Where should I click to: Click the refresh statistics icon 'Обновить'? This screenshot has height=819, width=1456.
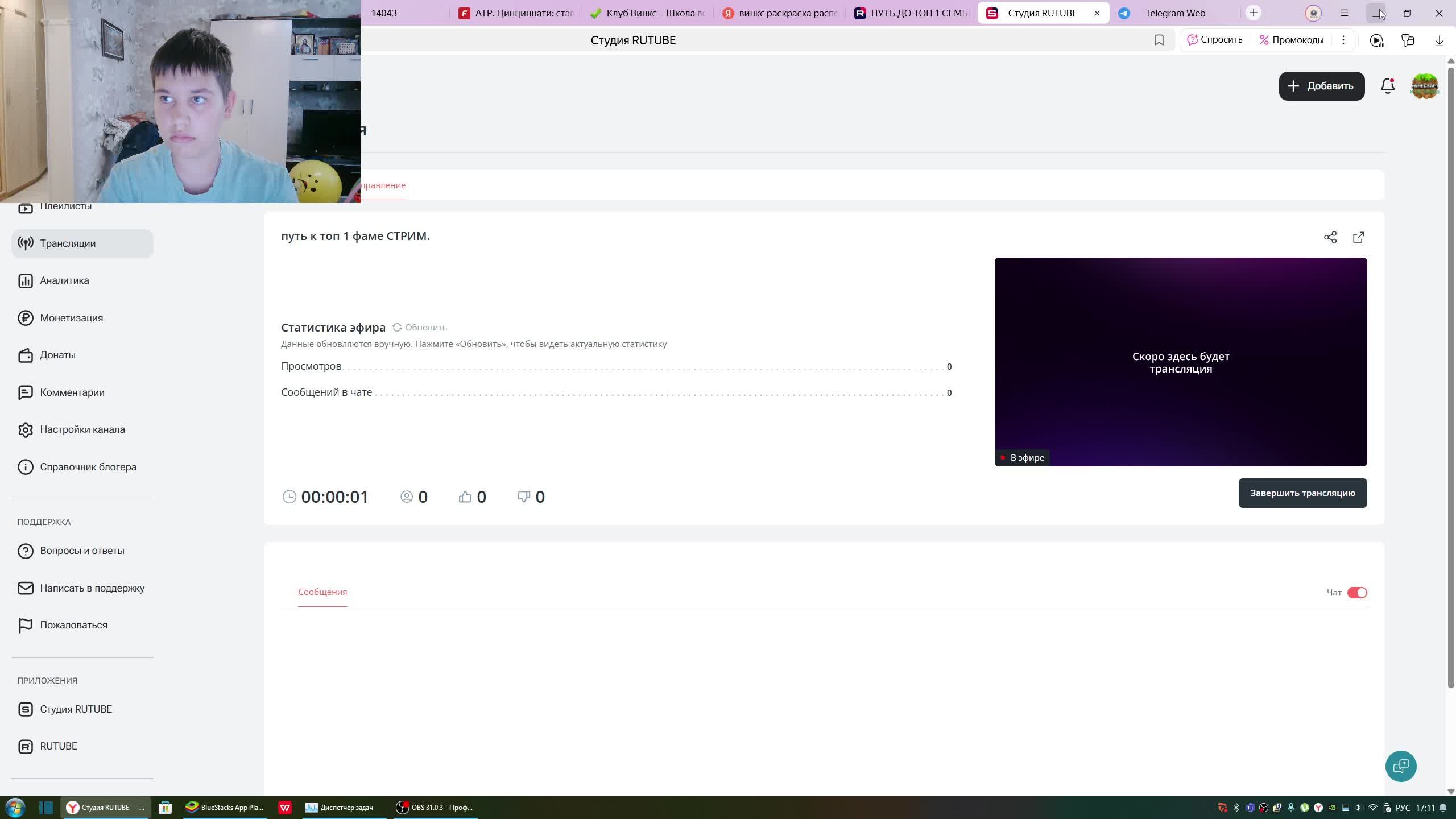397,327
